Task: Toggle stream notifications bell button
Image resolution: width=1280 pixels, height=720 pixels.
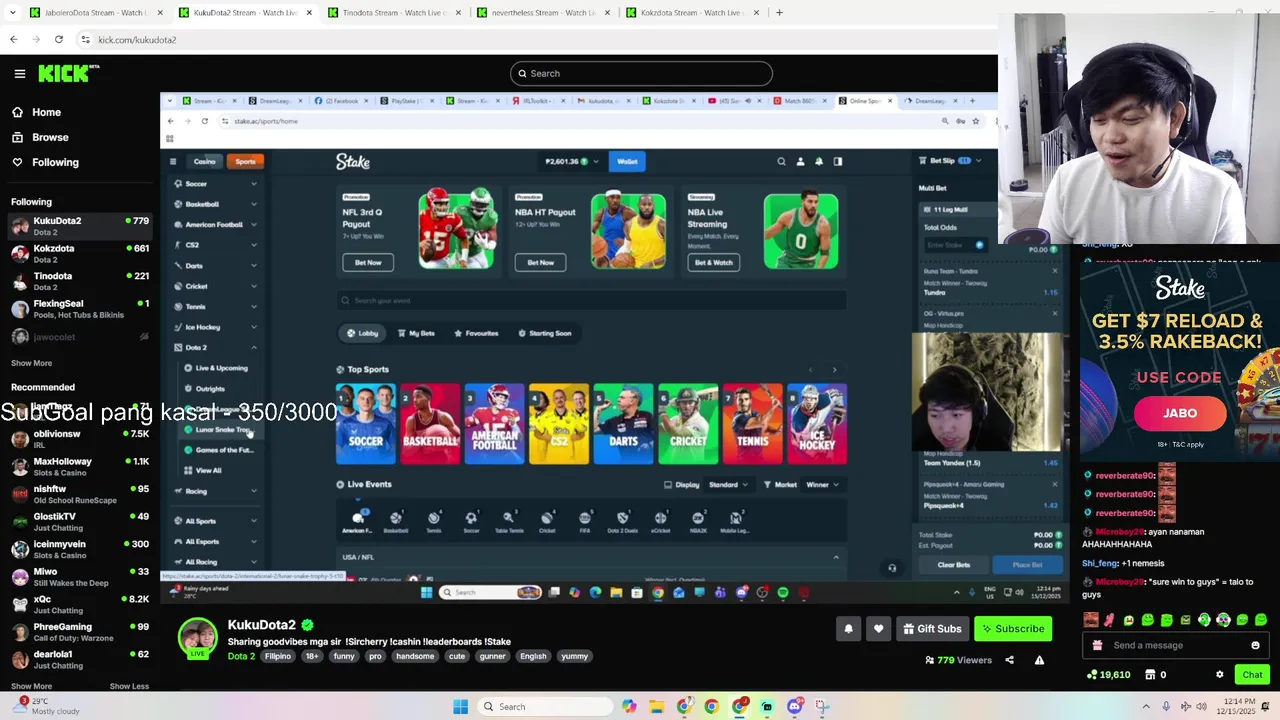Action: [848, 628]
